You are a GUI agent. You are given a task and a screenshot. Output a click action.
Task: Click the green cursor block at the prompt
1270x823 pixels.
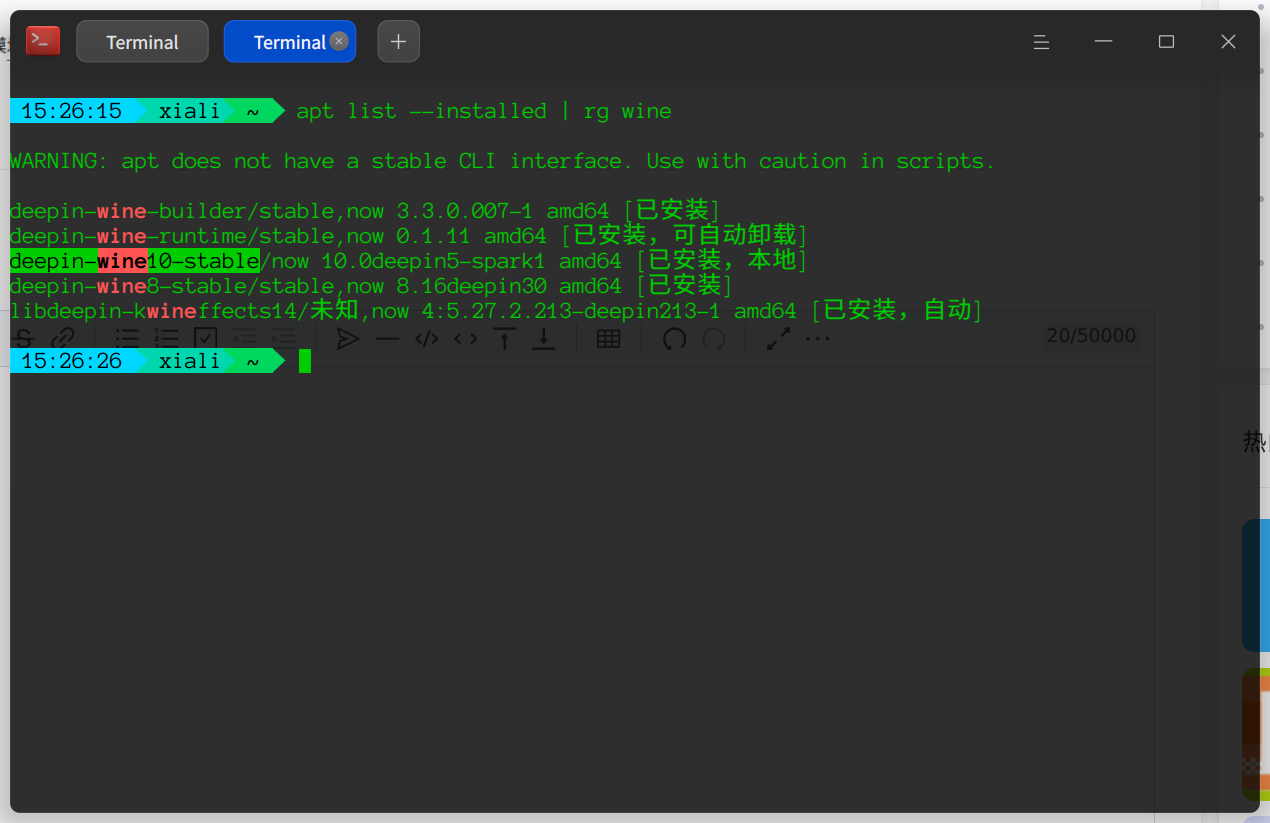(304, 361)
